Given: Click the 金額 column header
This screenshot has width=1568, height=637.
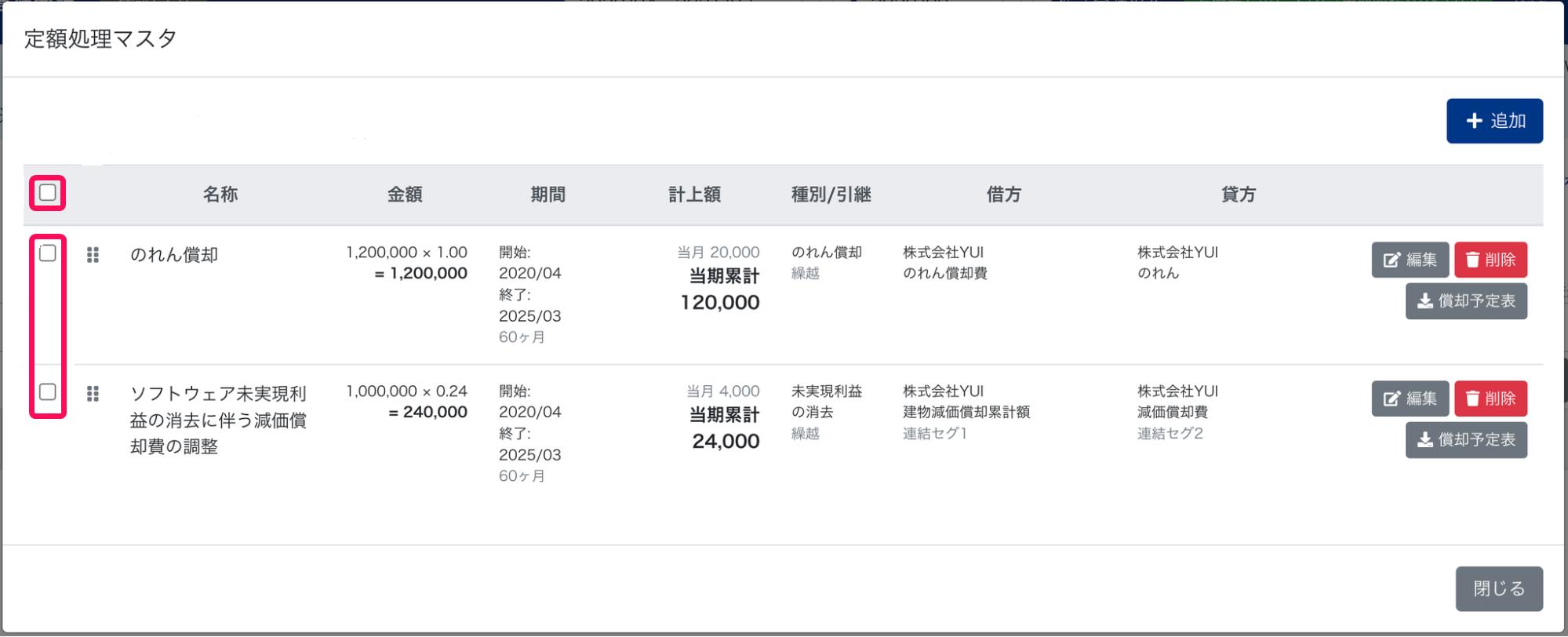Looking at the screenshot, I should click(405, 195).
